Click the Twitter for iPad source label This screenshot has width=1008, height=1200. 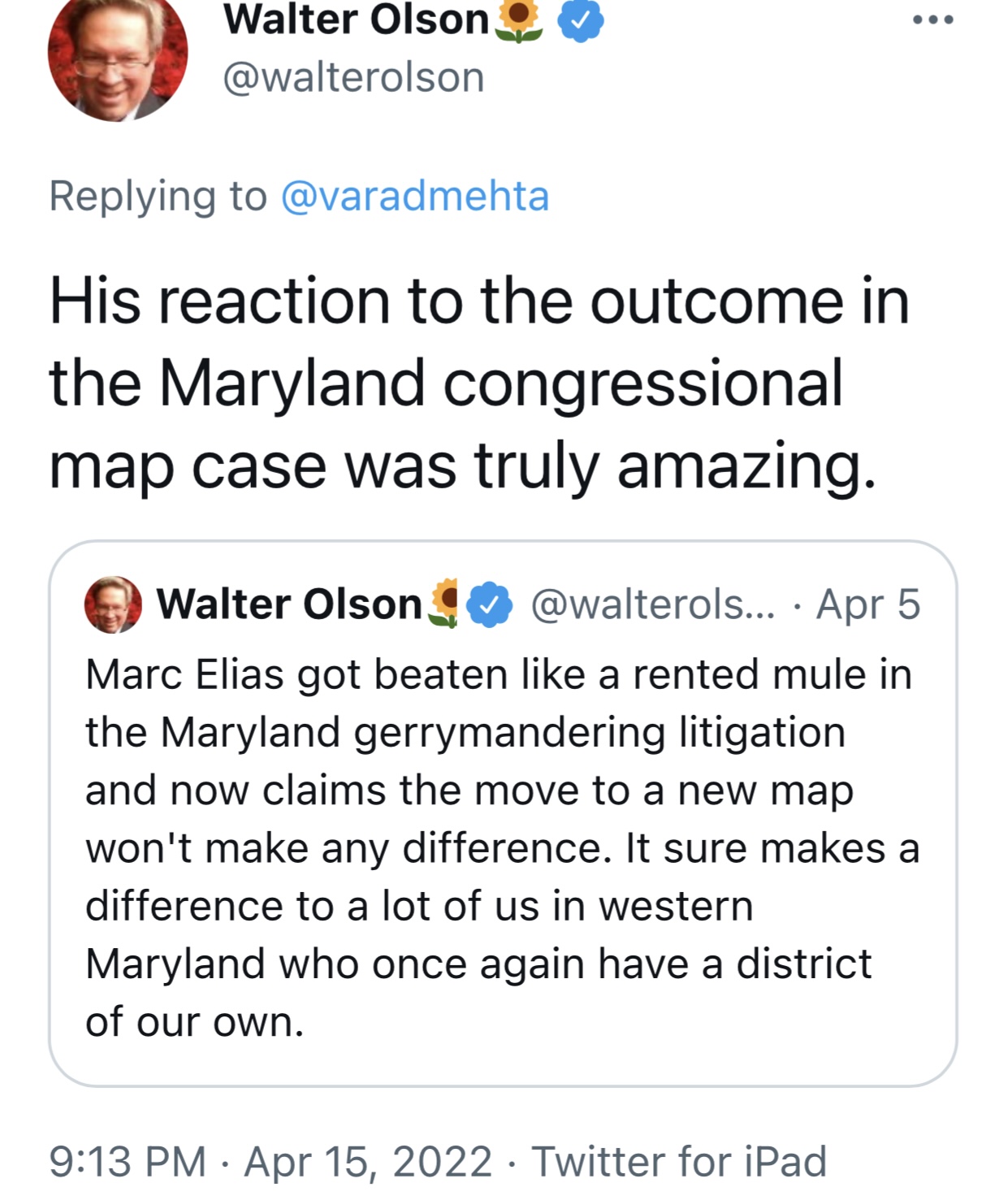click(679, 1161)
